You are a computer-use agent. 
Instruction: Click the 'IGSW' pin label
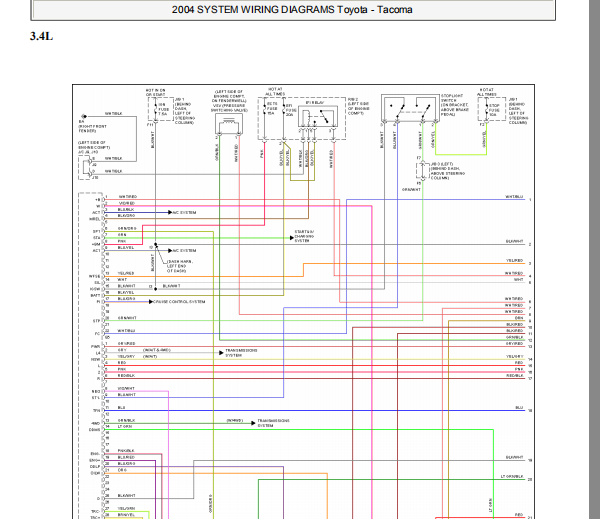point(95,289)
